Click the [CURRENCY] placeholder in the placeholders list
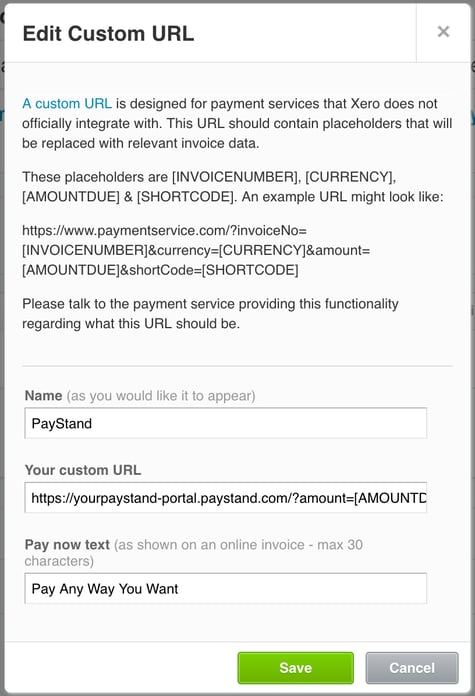 (x=350, y=177)
